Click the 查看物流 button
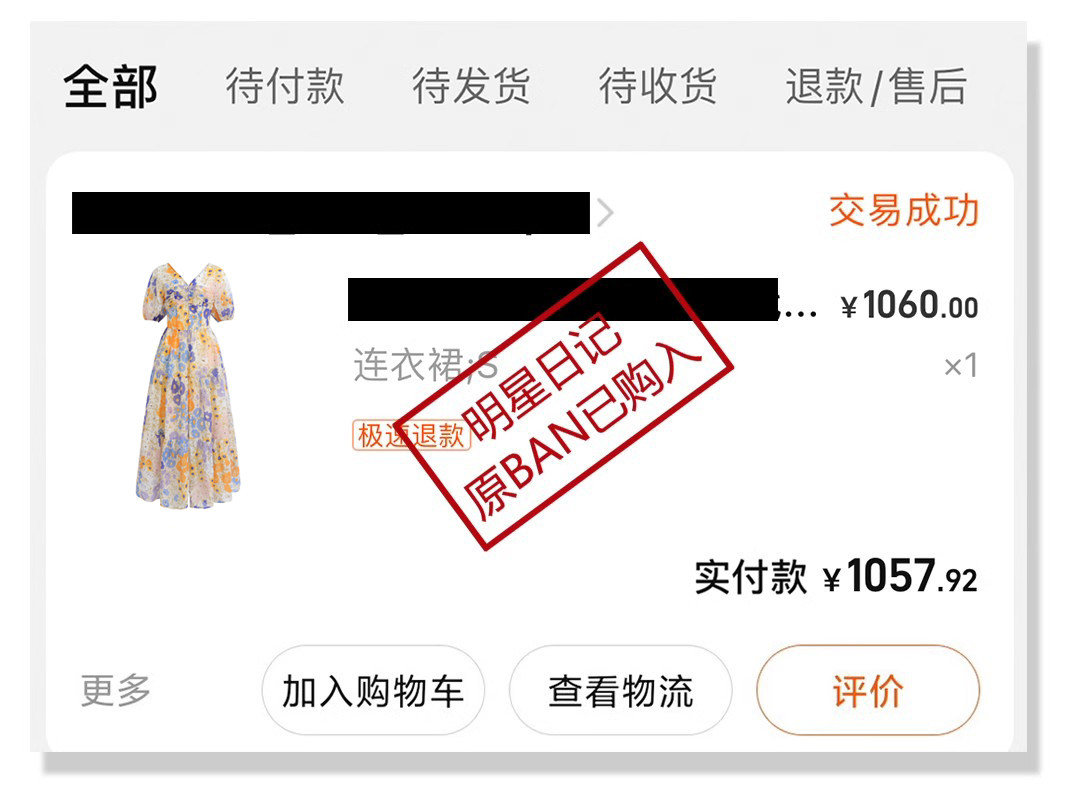This screenshot has width=1065, height=792. pos(621,690)
